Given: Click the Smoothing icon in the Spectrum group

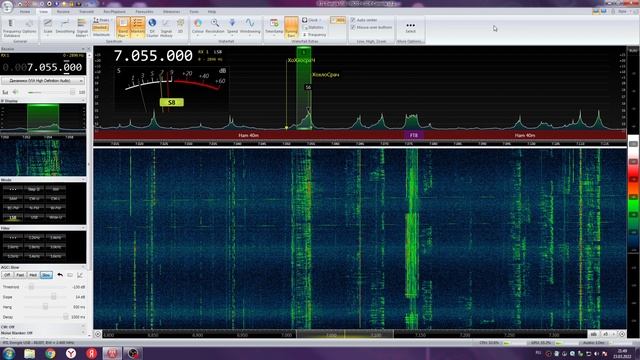Looking at the screenshot, I should point(65,27).
